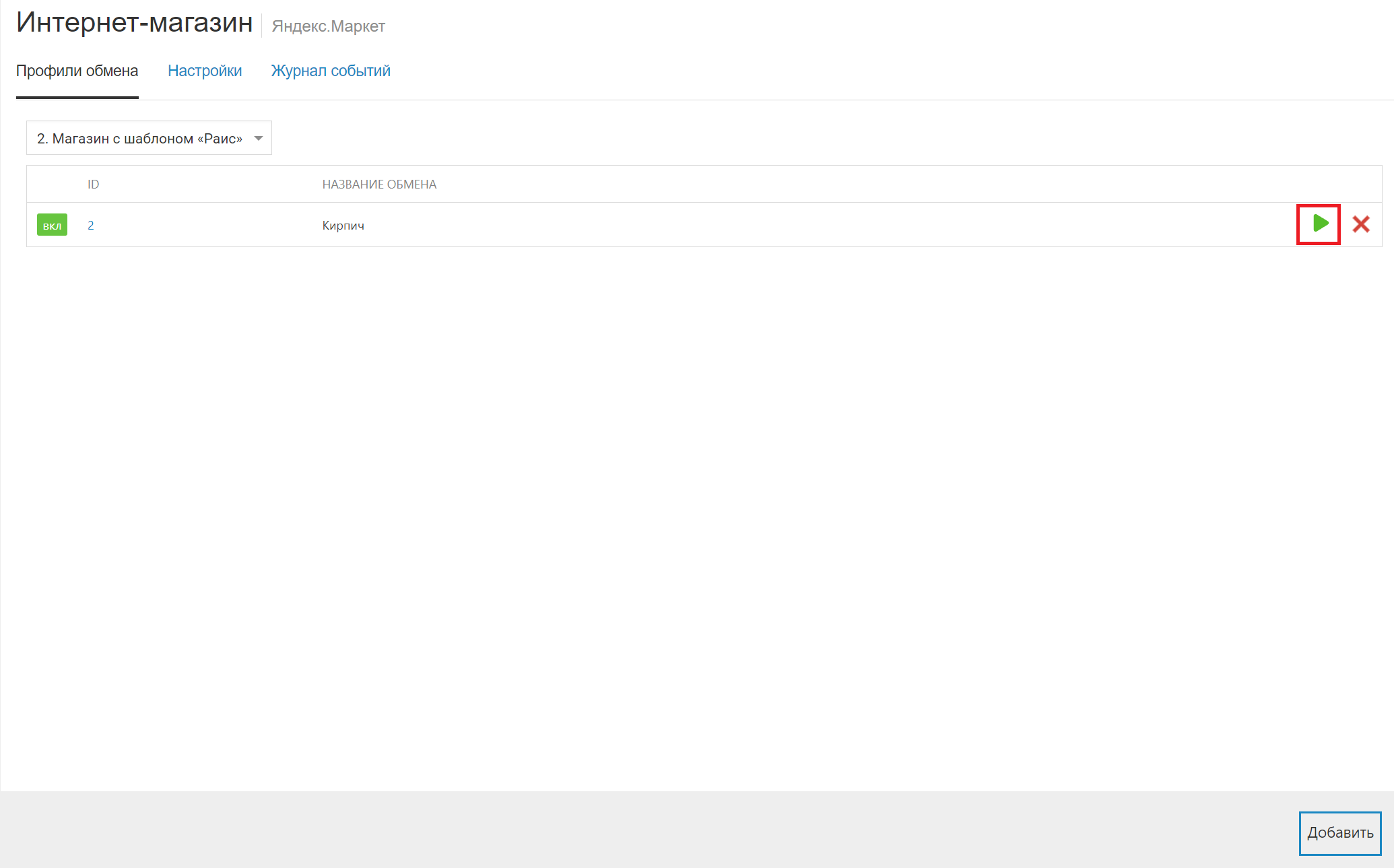Click the Яндекс.Маркет subtitle text
Viewport: 1394px width, 868px height.
coord(328,26)
